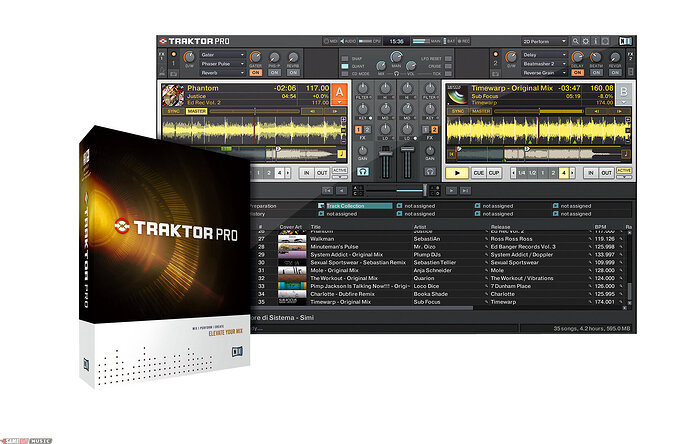The width and height of the screenshot is (690, 444).
Task: Sort by Artist column header
Action: pos(420,227)
